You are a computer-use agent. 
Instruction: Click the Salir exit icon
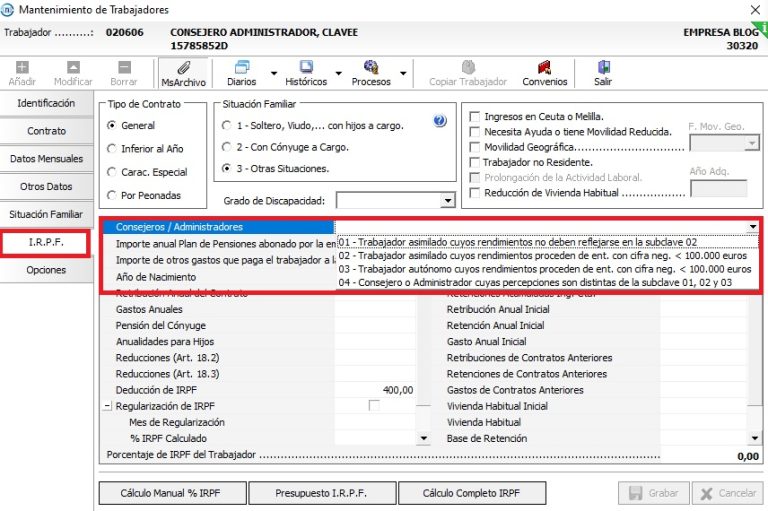603,67
